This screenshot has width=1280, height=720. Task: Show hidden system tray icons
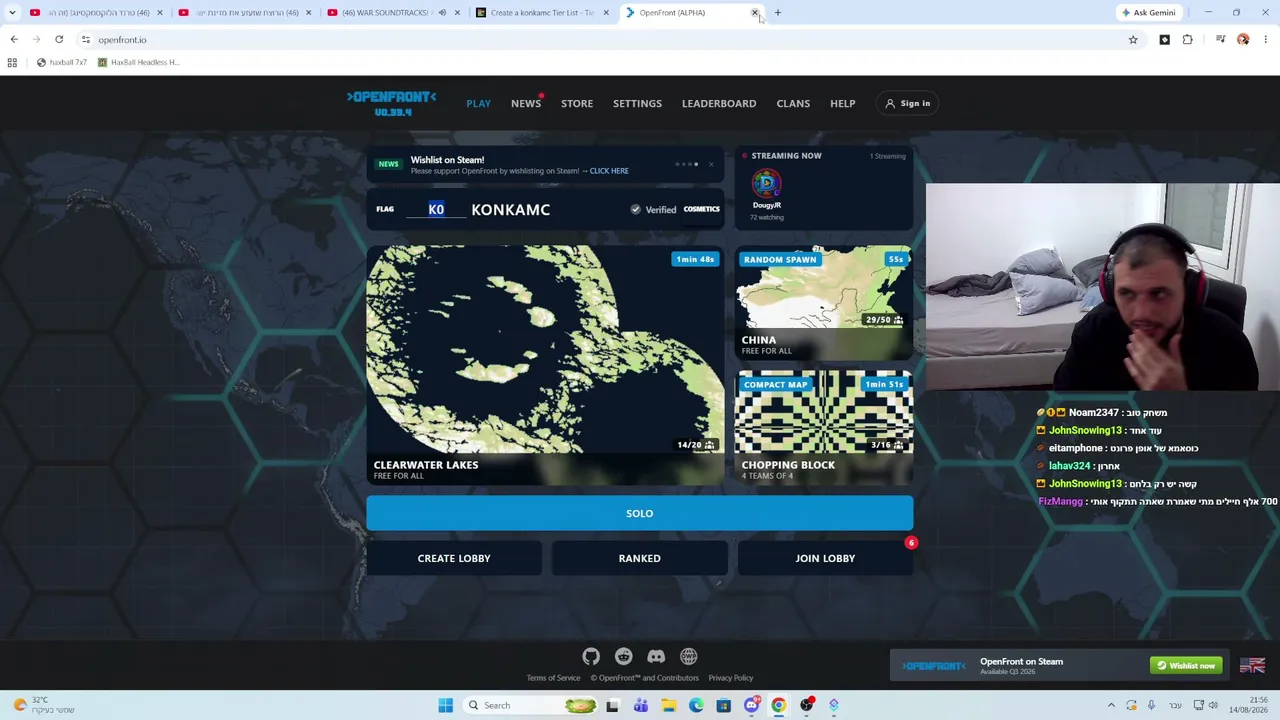click(x=1111, y=705)
